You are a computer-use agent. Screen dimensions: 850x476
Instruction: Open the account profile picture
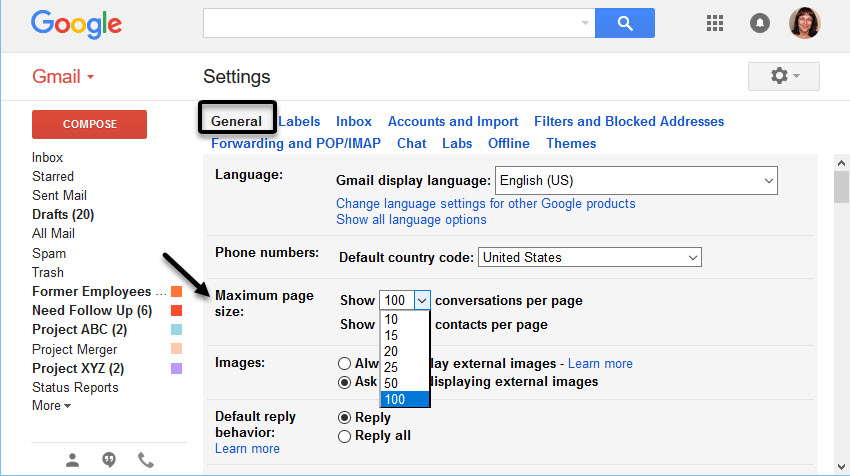pyautogui.click(x=804, y=23)
